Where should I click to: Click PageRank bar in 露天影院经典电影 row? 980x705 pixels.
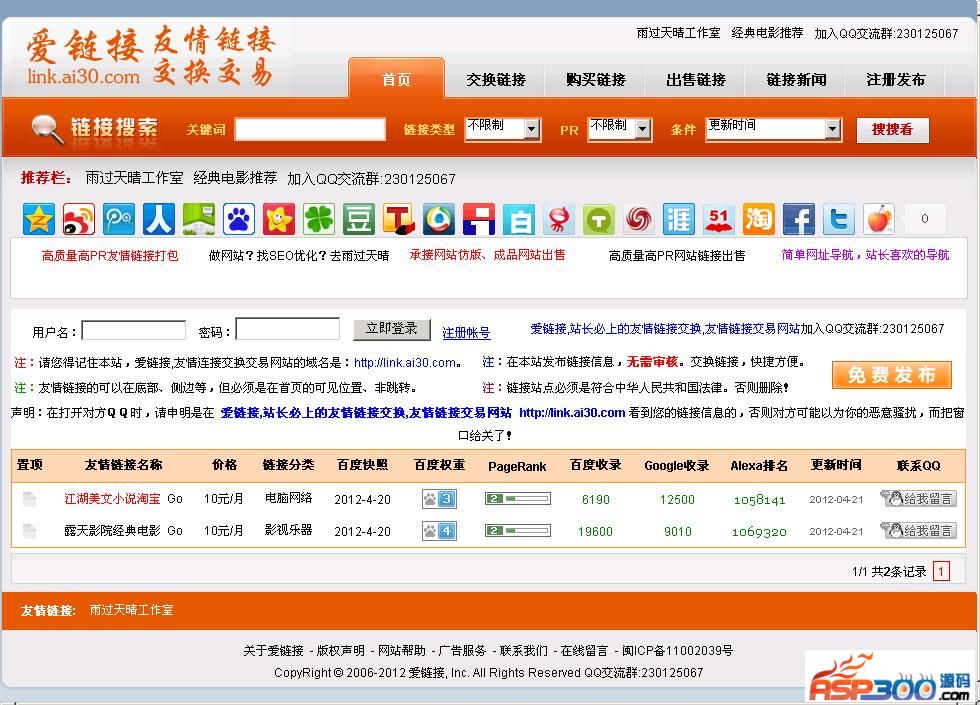pos(518,531)
